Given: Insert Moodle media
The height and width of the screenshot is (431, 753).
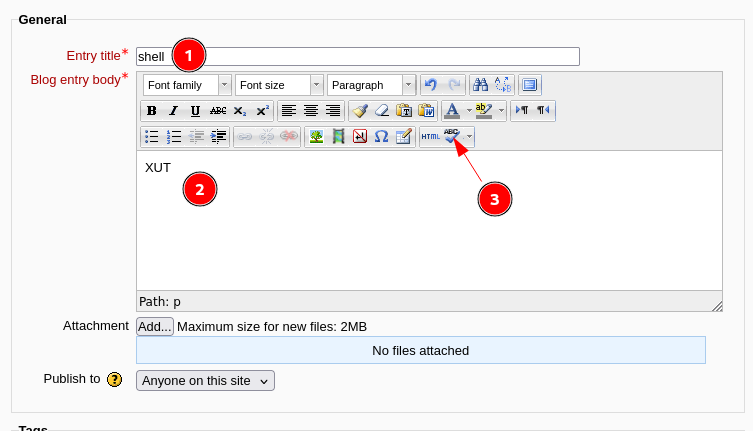Looking at the screenshot, I should 338,137.
